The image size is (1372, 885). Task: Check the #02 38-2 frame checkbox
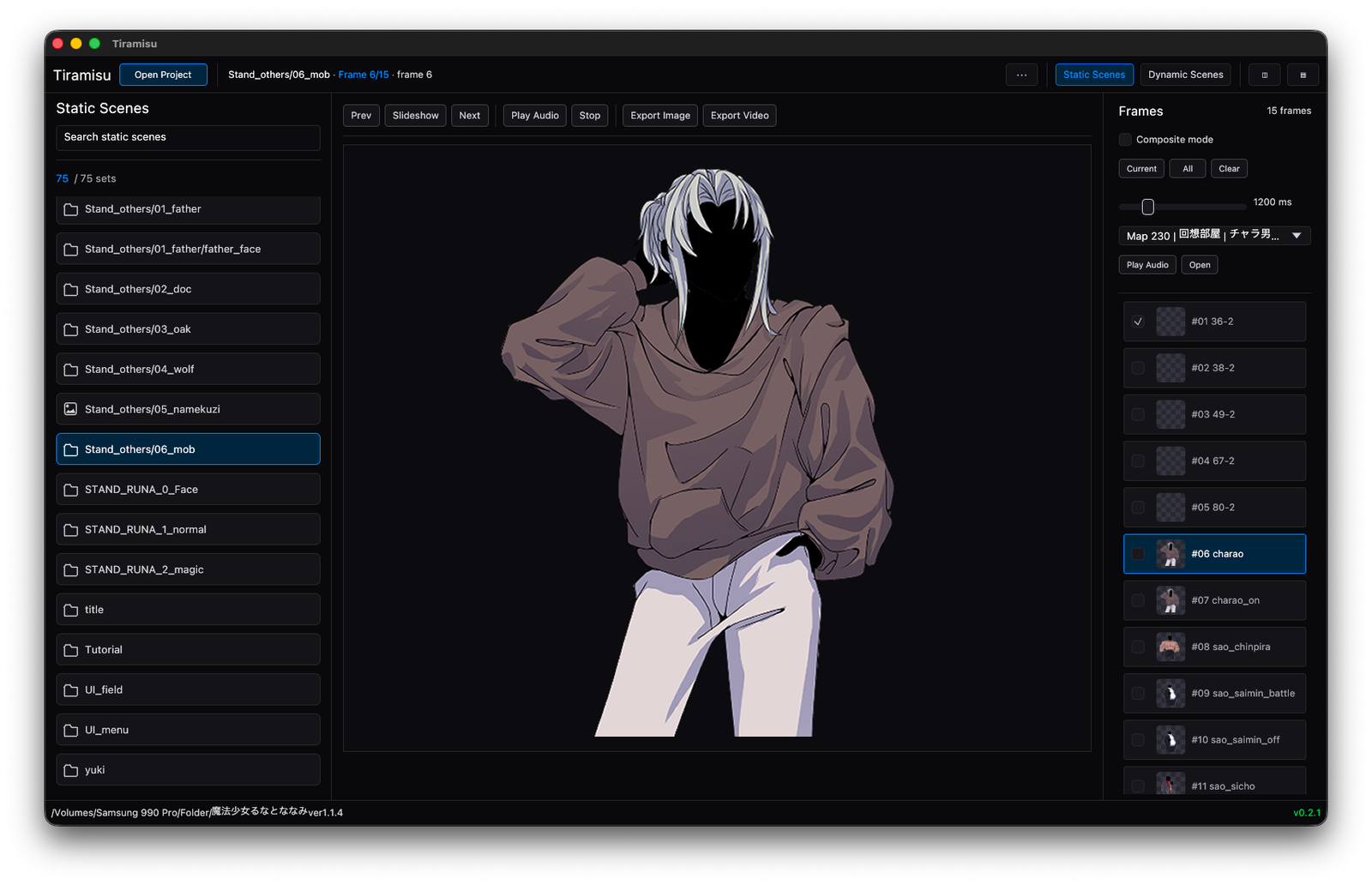(1138, 368)
